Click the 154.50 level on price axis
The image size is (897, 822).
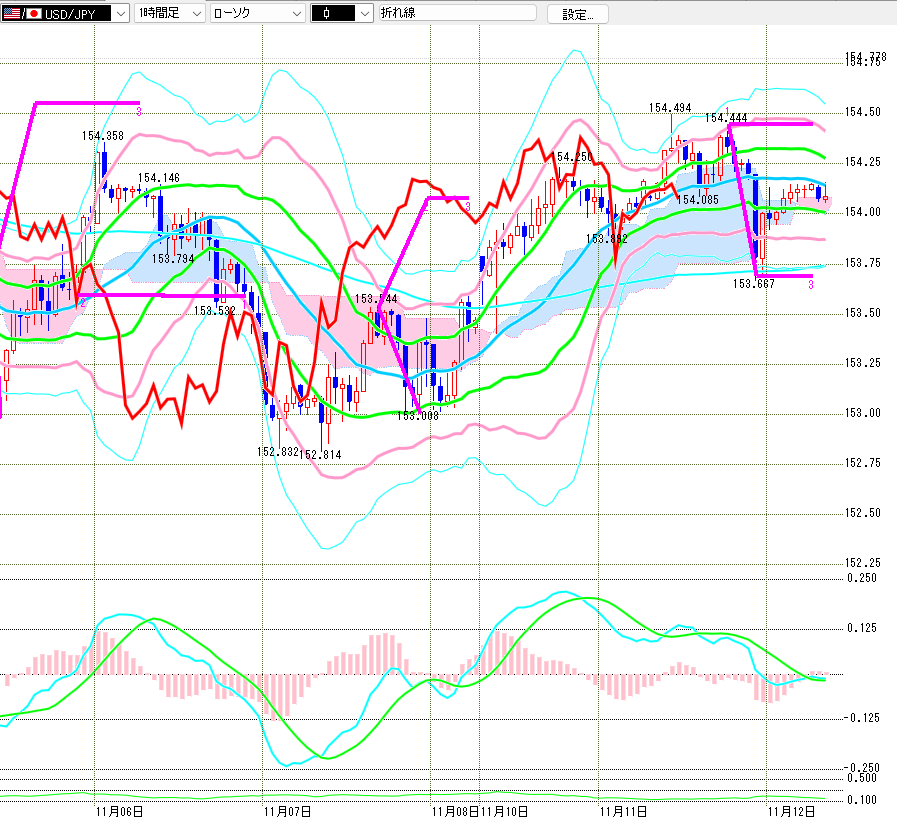[862, 112]
